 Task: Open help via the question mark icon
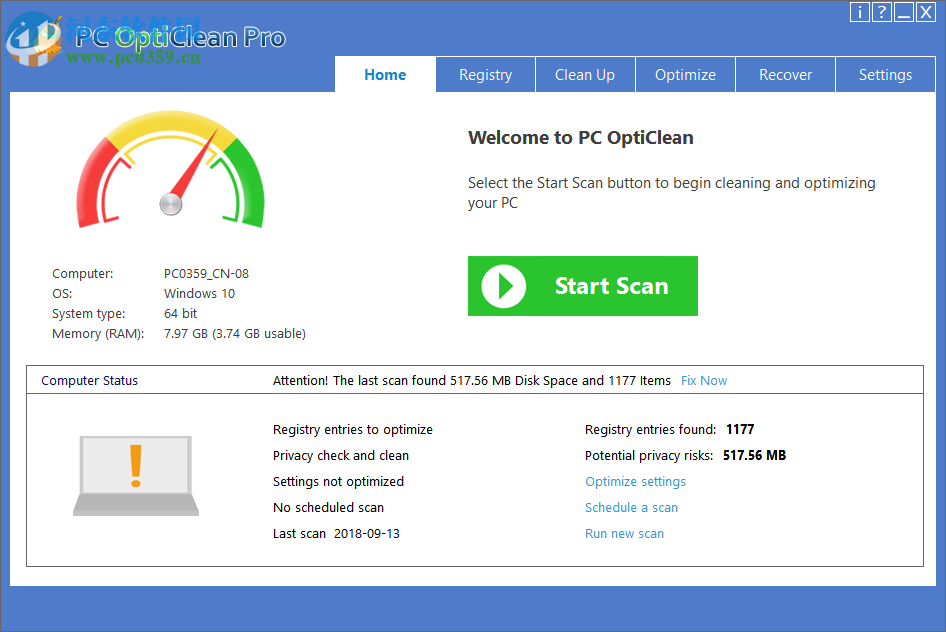[881, 12]
